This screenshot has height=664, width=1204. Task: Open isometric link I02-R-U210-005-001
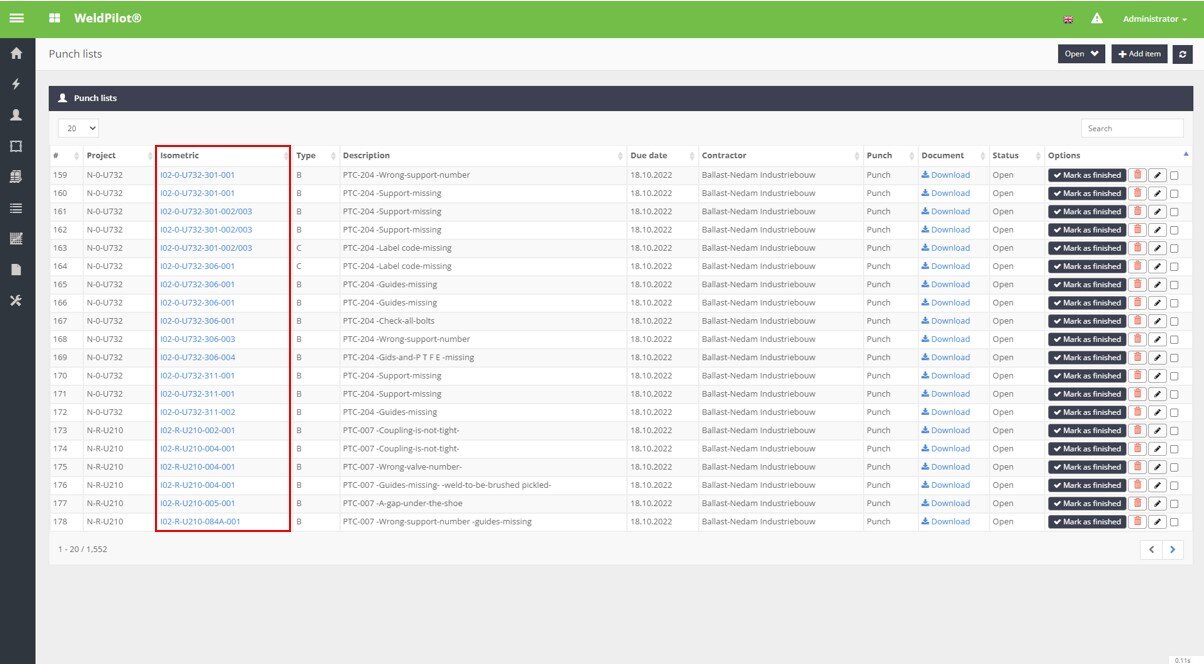[197, 503]
